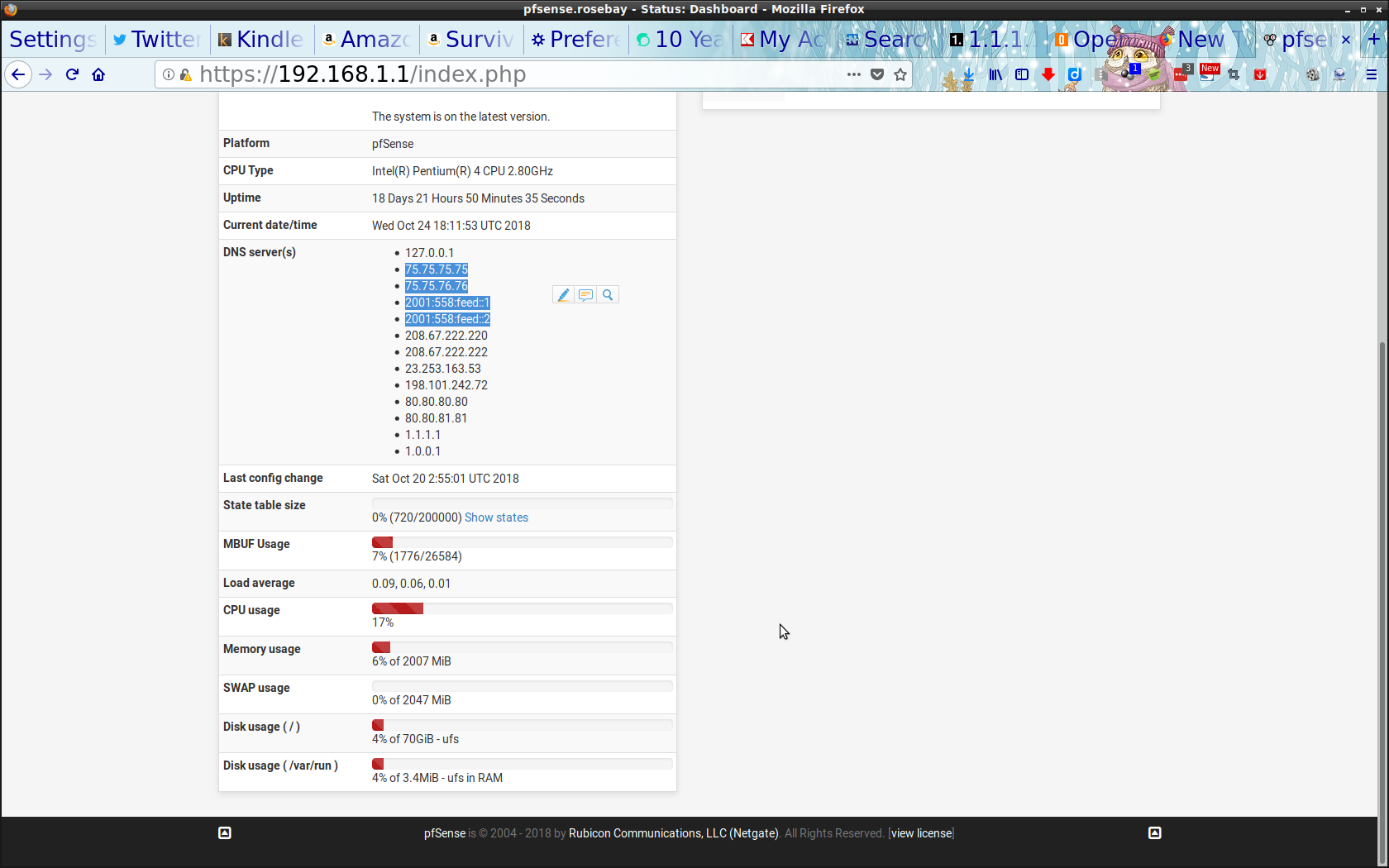Click the CPU usage progress bar

pos(522,608)
